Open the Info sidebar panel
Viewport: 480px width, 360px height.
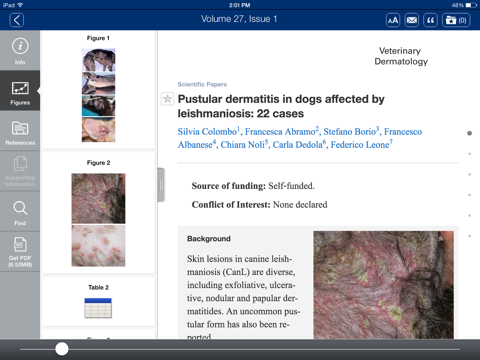click(x=20, y=51)
